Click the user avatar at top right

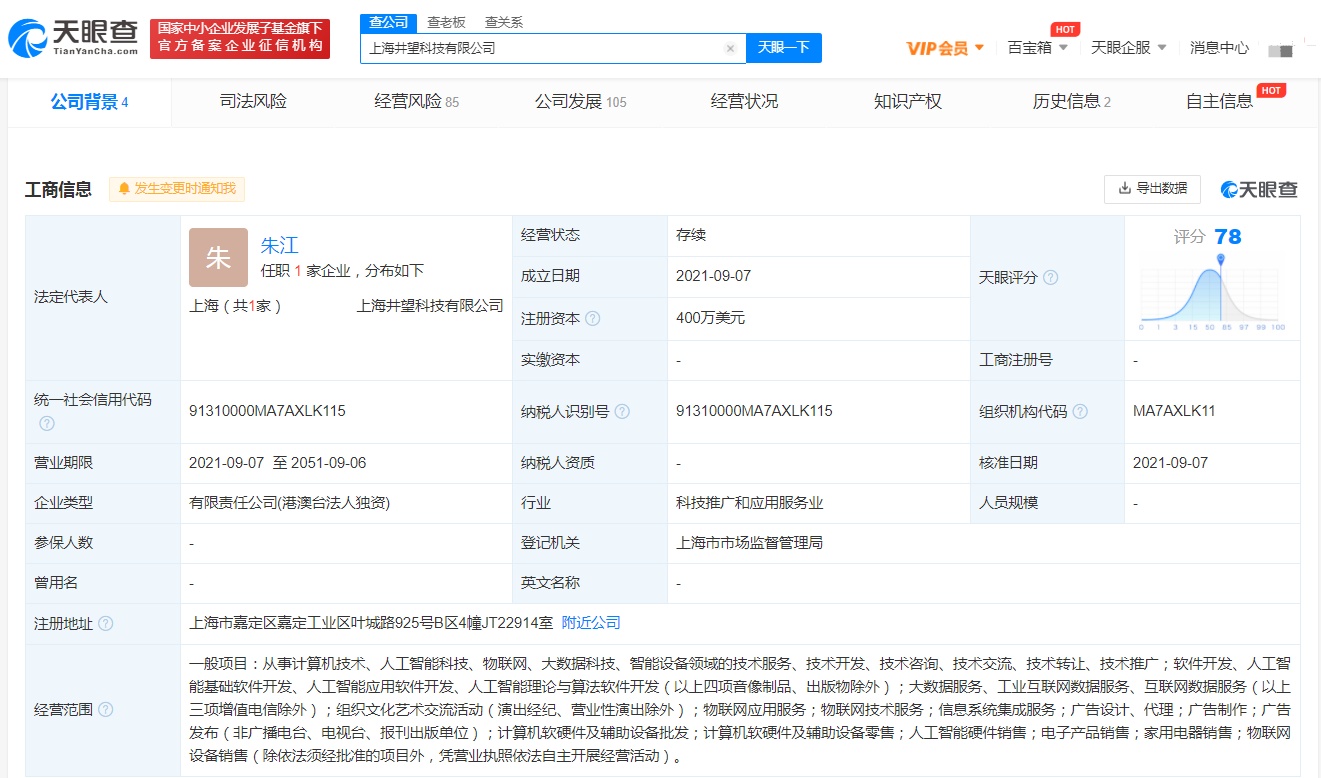(1280, 49)
